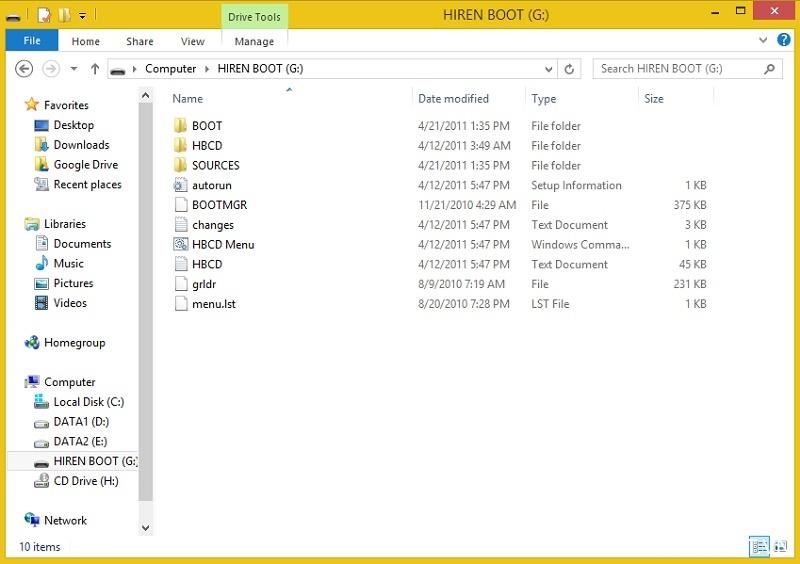Click the Search HIREN BOOT (G:) field
This screenshot has width=800, height=564.
point(679,69)
